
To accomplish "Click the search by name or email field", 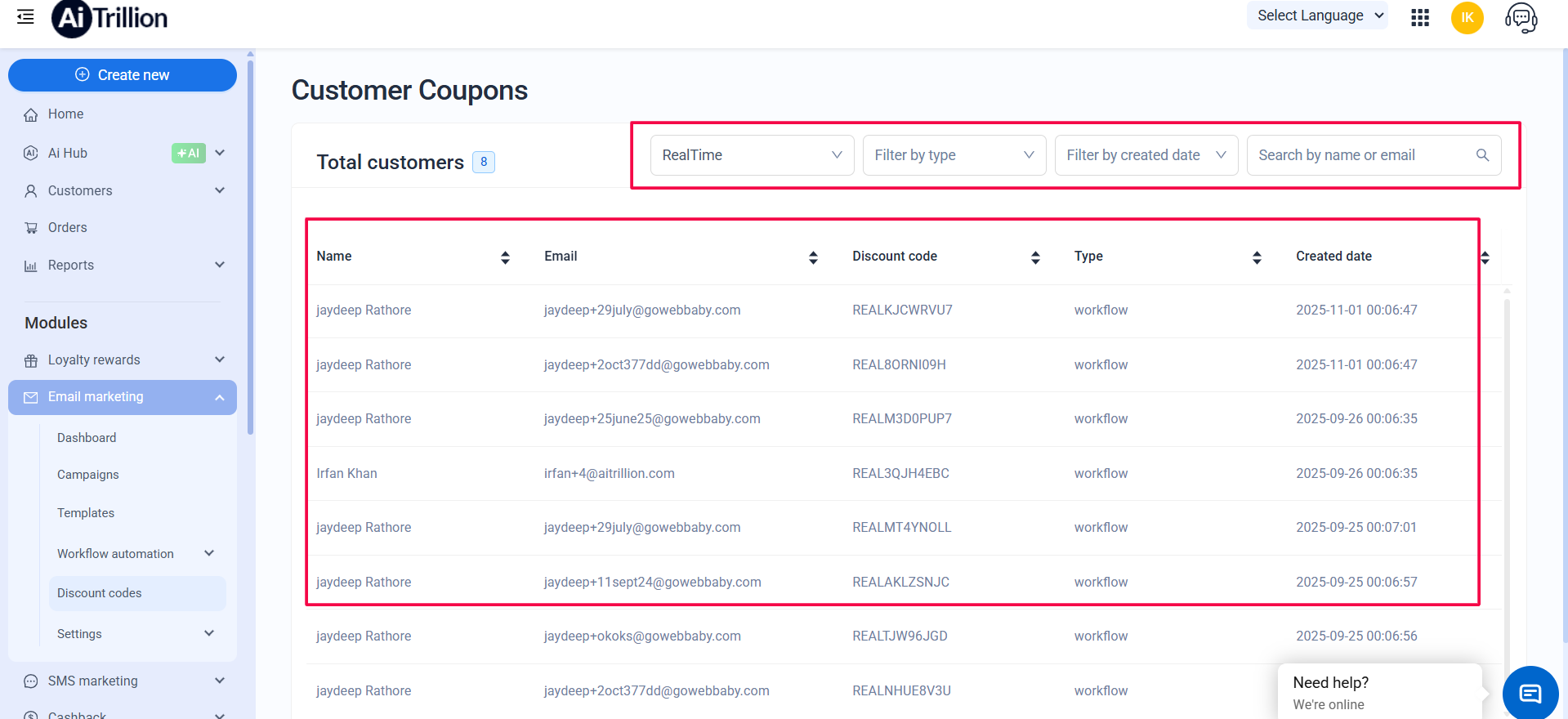I will tap(1360, 155).
